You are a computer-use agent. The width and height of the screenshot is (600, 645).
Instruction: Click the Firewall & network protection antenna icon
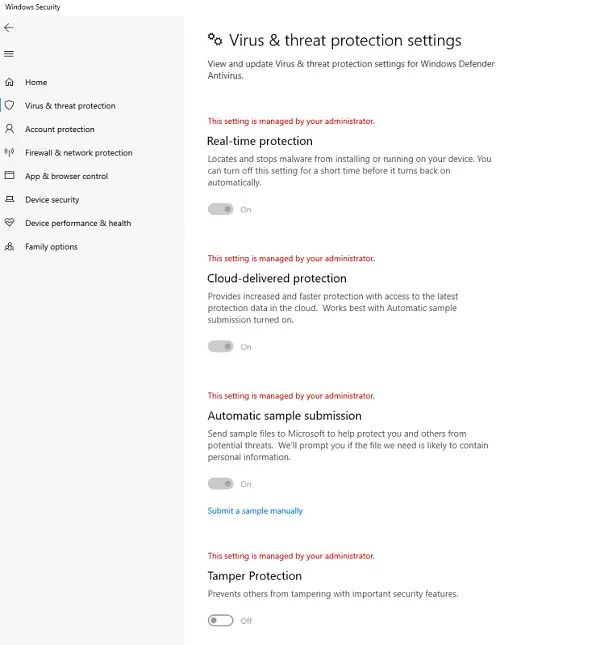tap(9, 153)
